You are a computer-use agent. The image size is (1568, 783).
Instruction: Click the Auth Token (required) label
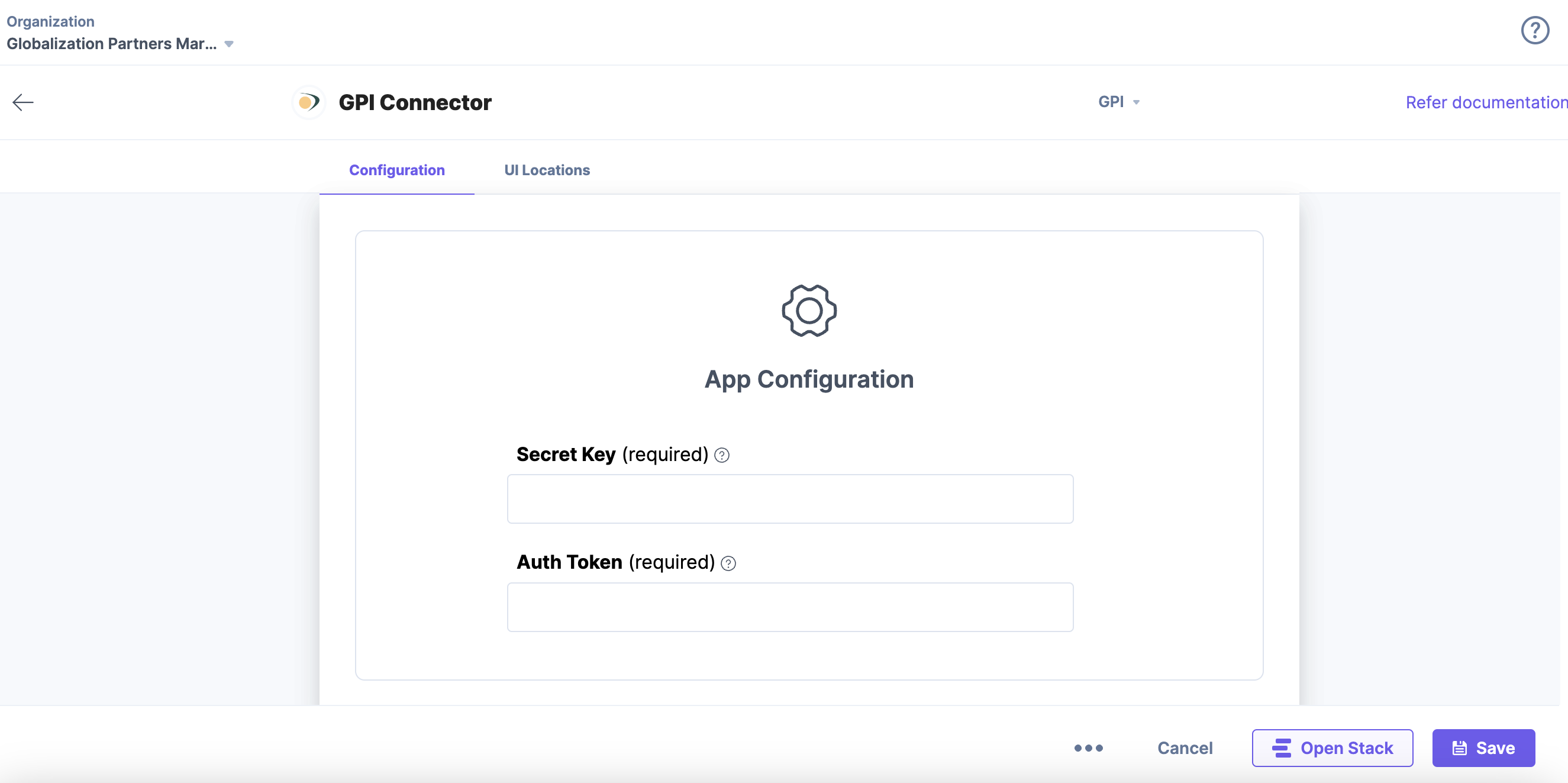point(615,562)
